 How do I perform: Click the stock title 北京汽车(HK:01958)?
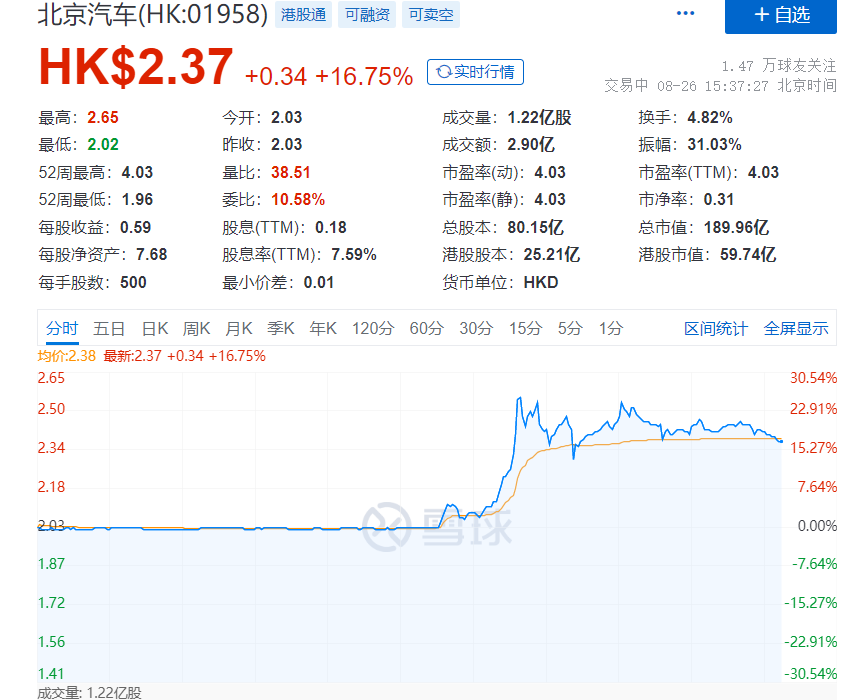(153, 14)
